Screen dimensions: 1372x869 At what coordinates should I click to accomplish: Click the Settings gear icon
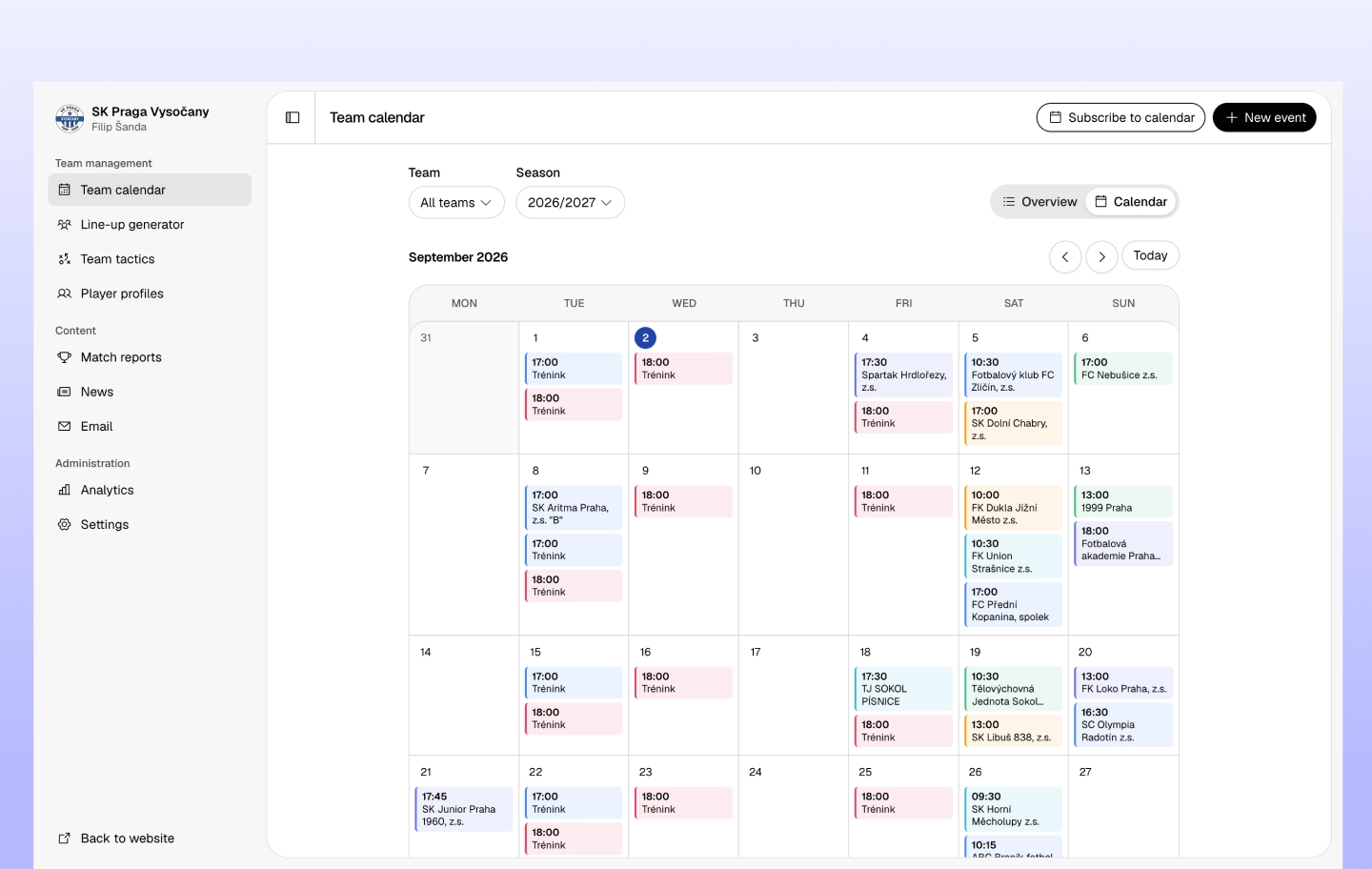click(x=64, y=524)
